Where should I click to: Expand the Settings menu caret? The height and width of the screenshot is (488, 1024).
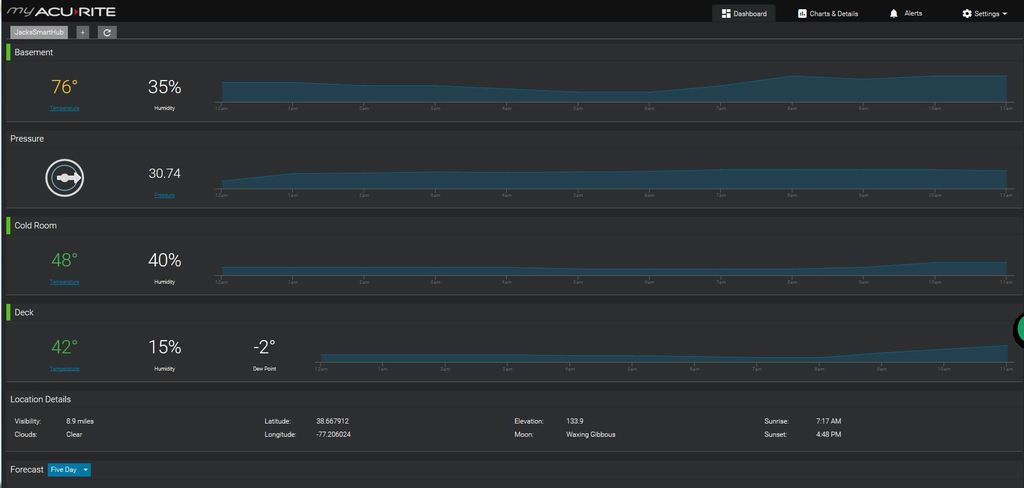coord(1004,14)
